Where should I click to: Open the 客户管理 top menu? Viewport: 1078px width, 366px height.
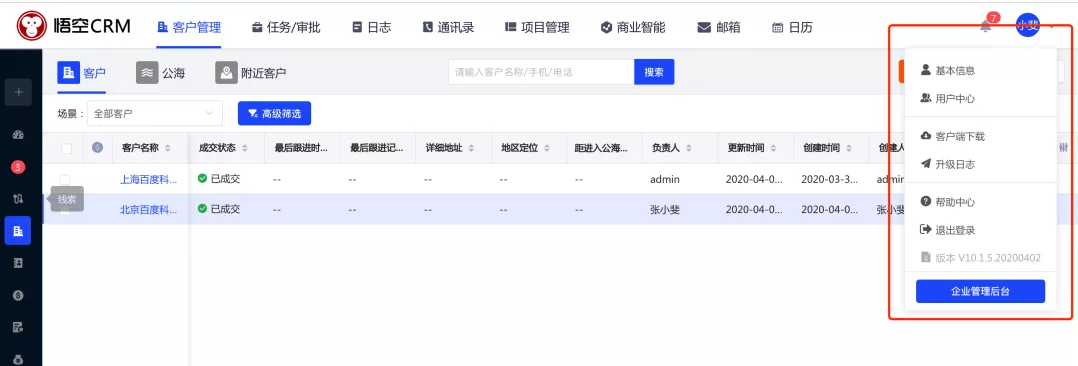click(x=189, y=28)
